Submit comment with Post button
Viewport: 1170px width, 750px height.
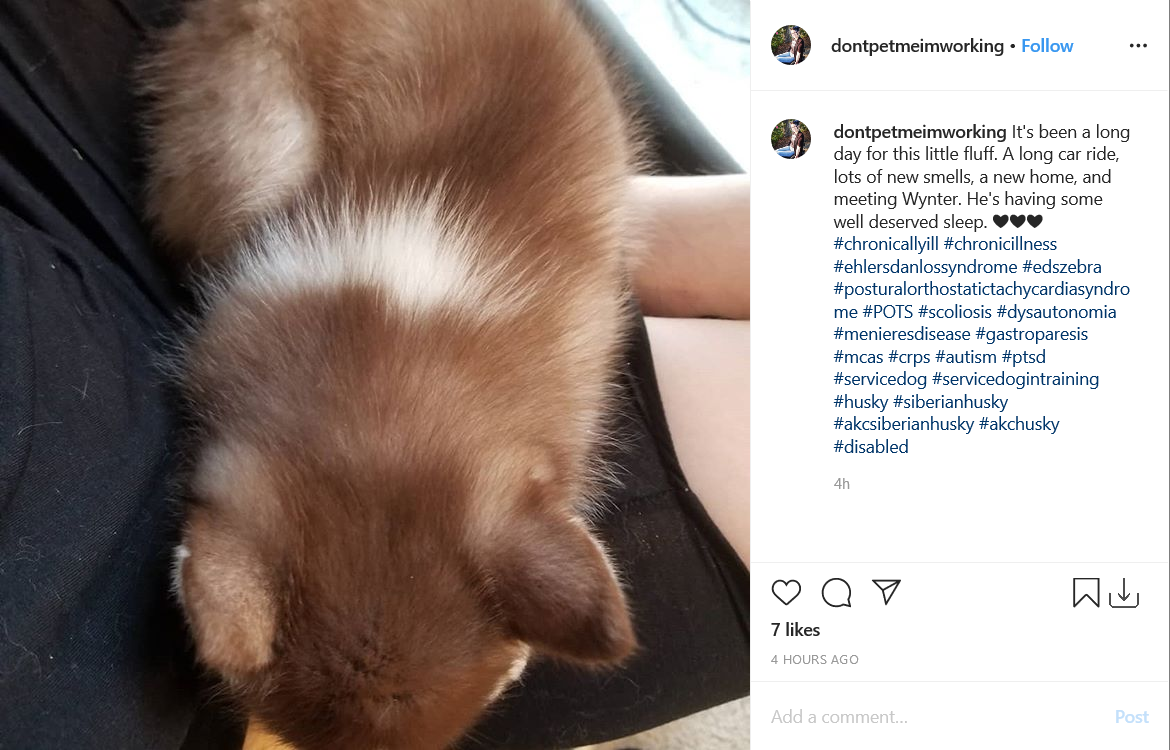(1131, 716)
